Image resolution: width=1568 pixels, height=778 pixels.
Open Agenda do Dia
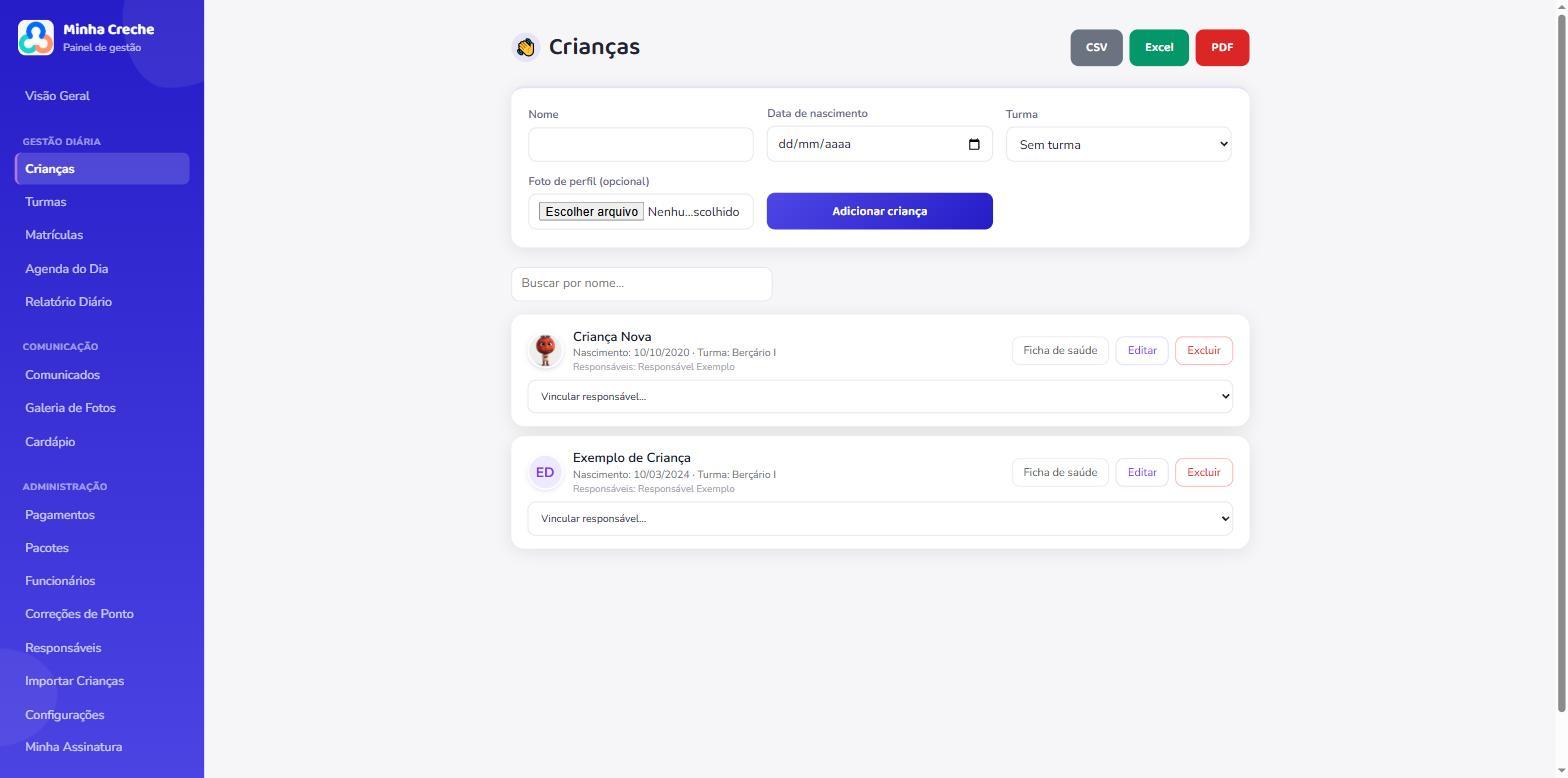click(66, 269)
